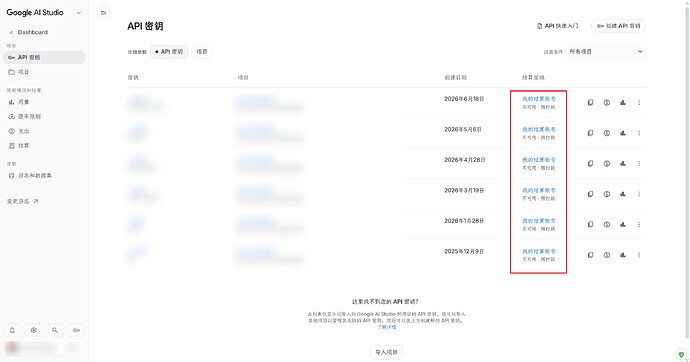Open billing icon for 2026年1月28日 key
690x362 pixels.
606,224
